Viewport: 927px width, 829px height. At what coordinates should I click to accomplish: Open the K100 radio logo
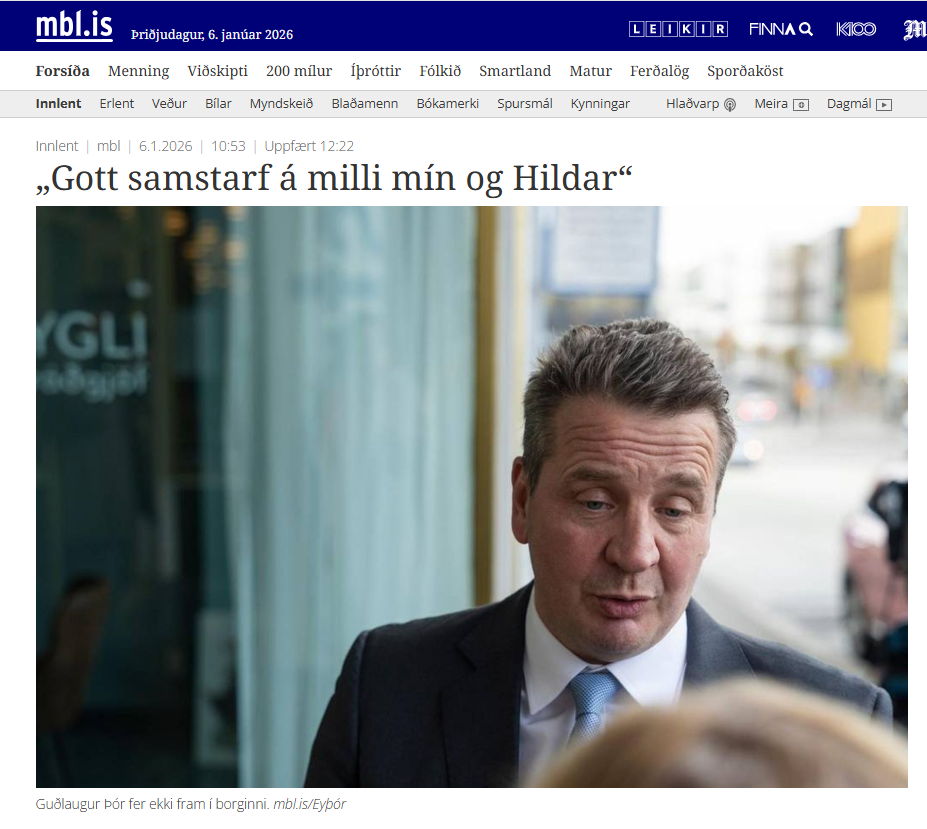pyautogui.click(x=855, y=29)
